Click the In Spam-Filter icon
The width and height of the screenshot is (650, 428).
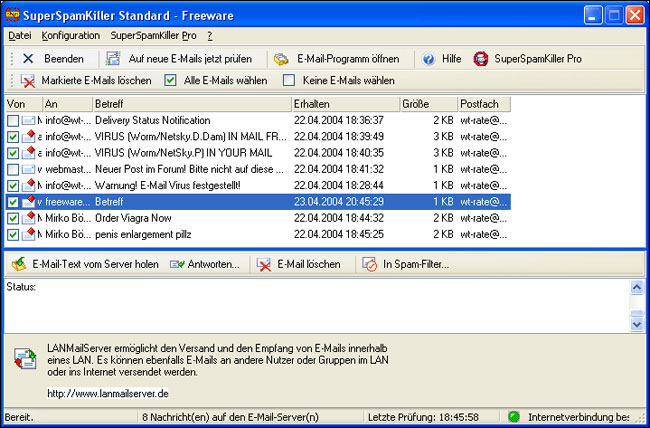point(369,264)
